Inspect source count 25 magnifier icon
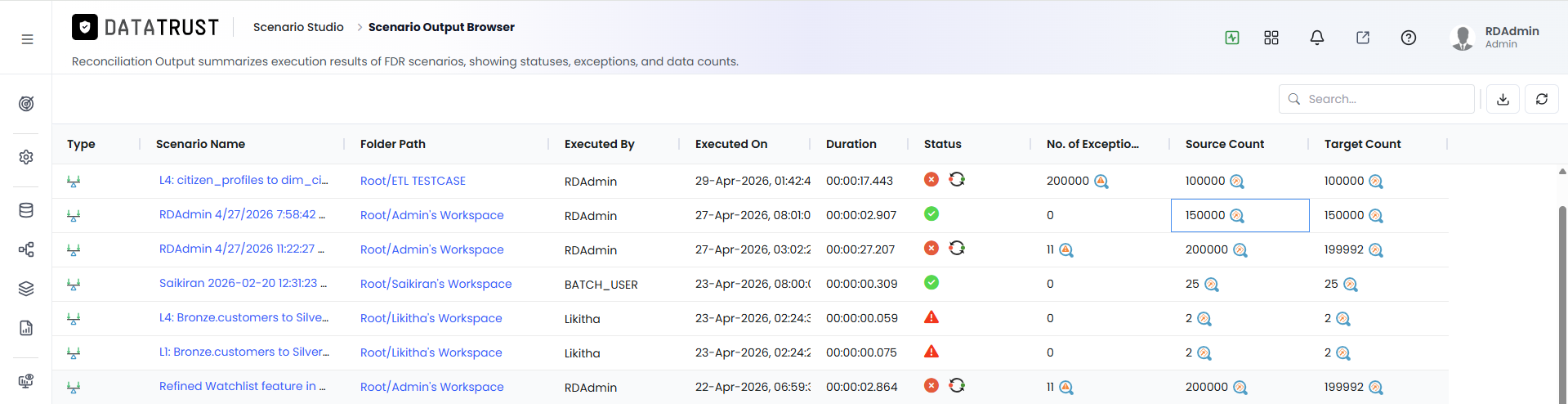 [1212, 285]
